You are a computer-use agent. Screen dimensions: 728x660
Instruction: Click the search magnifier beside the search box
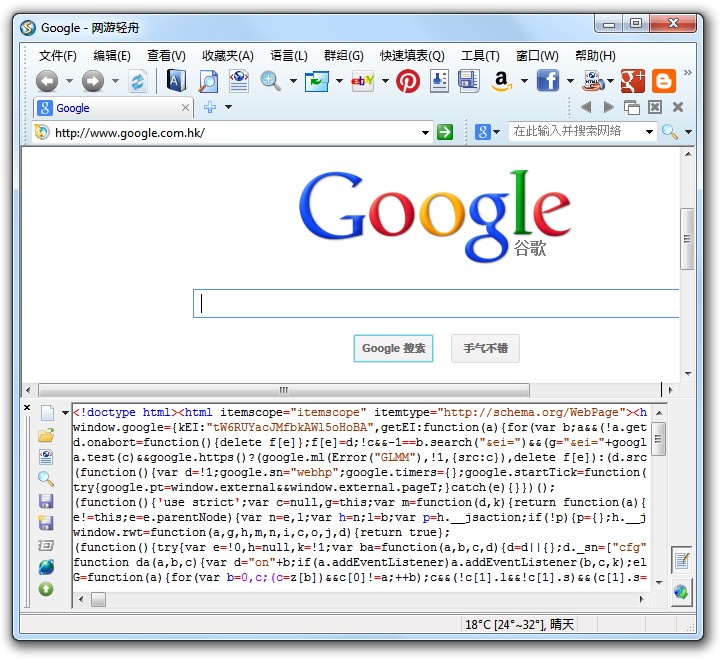coord(670,132)
